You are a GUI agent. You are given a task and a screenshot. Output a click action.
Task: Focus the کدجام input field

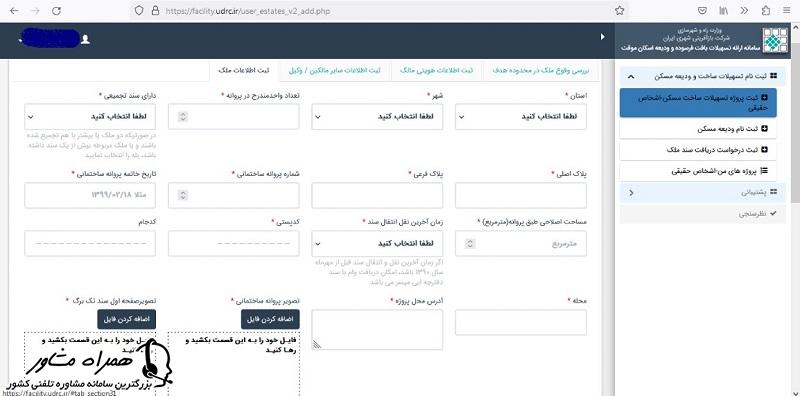90,243
